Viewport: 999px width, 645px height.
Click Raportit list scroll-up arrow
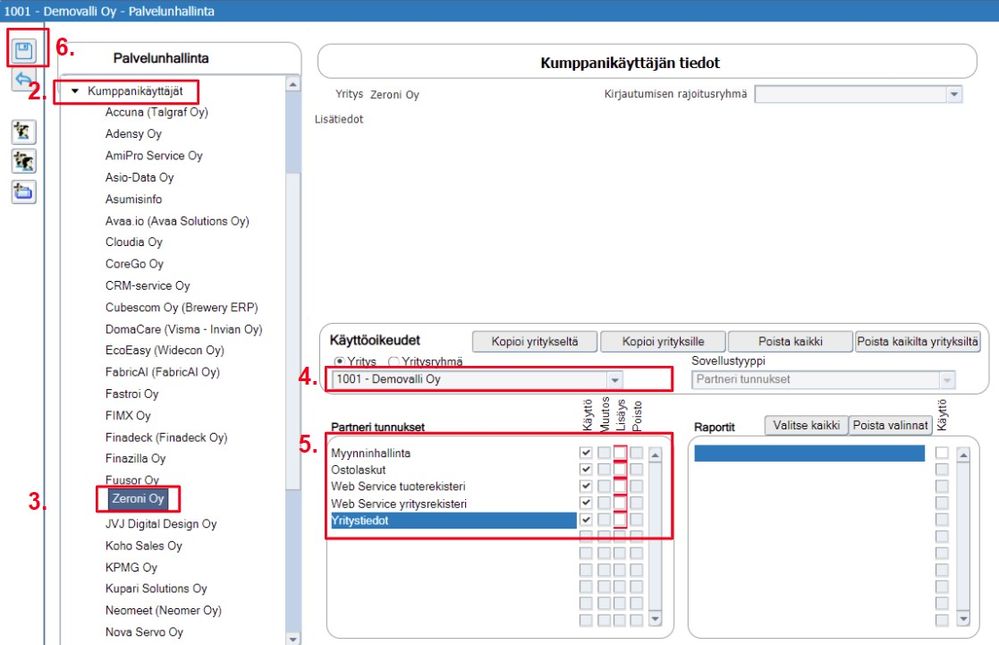[x=963, y=455]
